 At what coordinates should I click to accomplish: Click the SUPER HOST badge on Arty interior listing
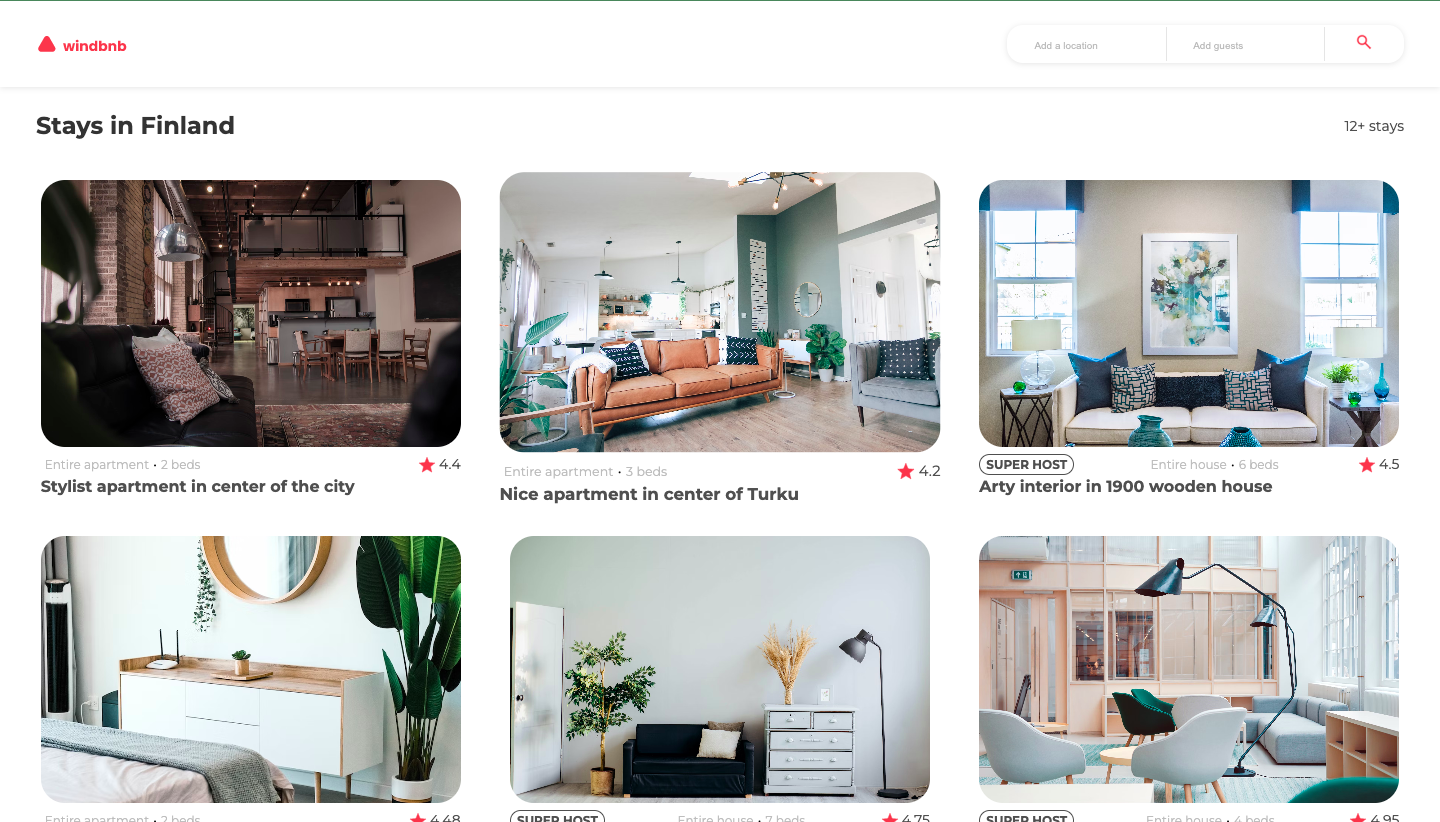point(1026,465)
